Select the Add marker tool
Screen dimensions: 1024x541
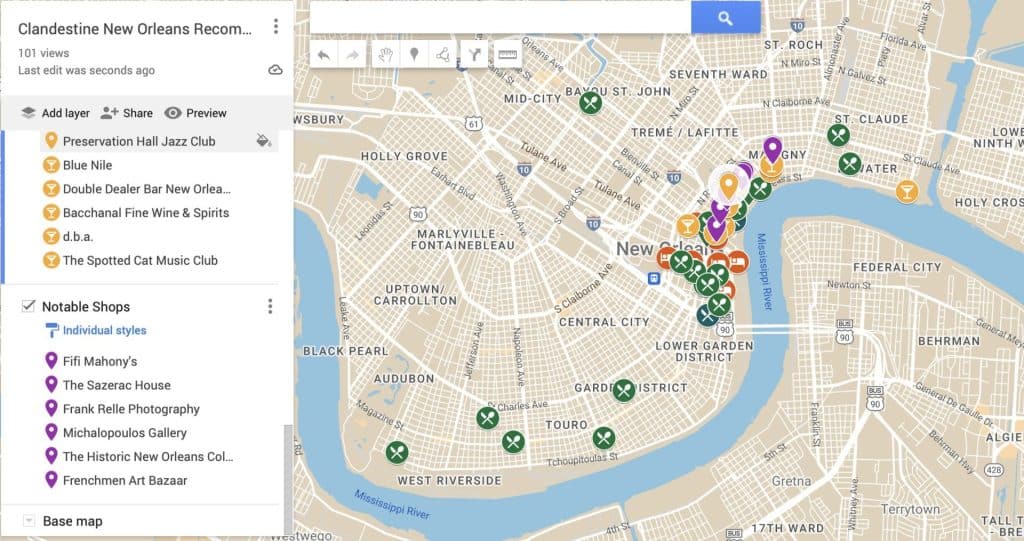click(x=413, y=54)
